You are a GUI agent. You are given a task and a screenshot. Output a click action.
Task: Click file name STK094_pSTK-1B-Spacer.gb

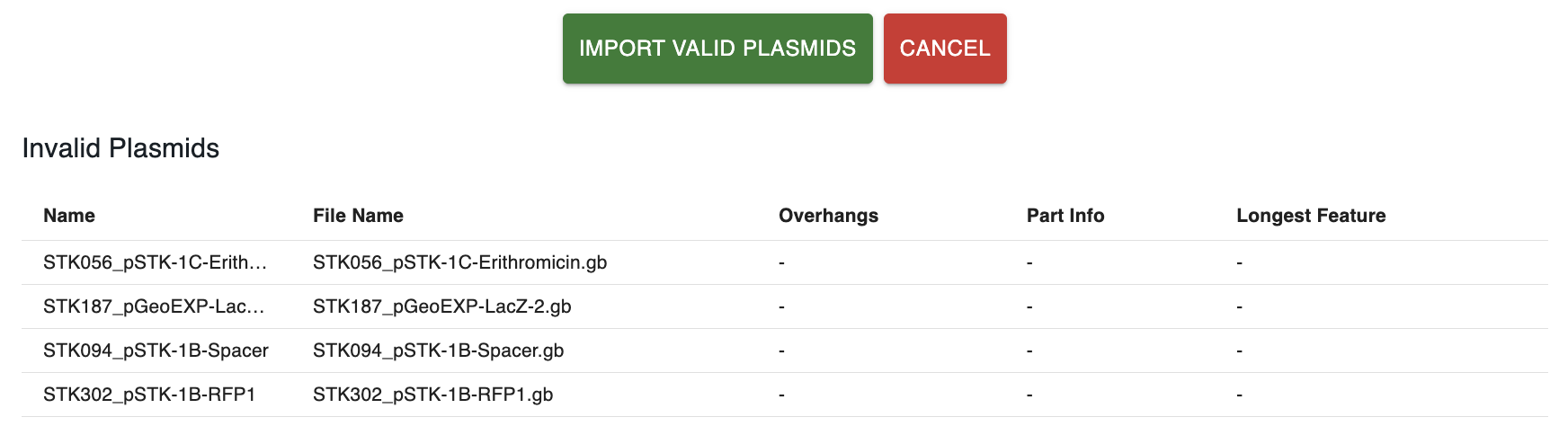point(438,351)
